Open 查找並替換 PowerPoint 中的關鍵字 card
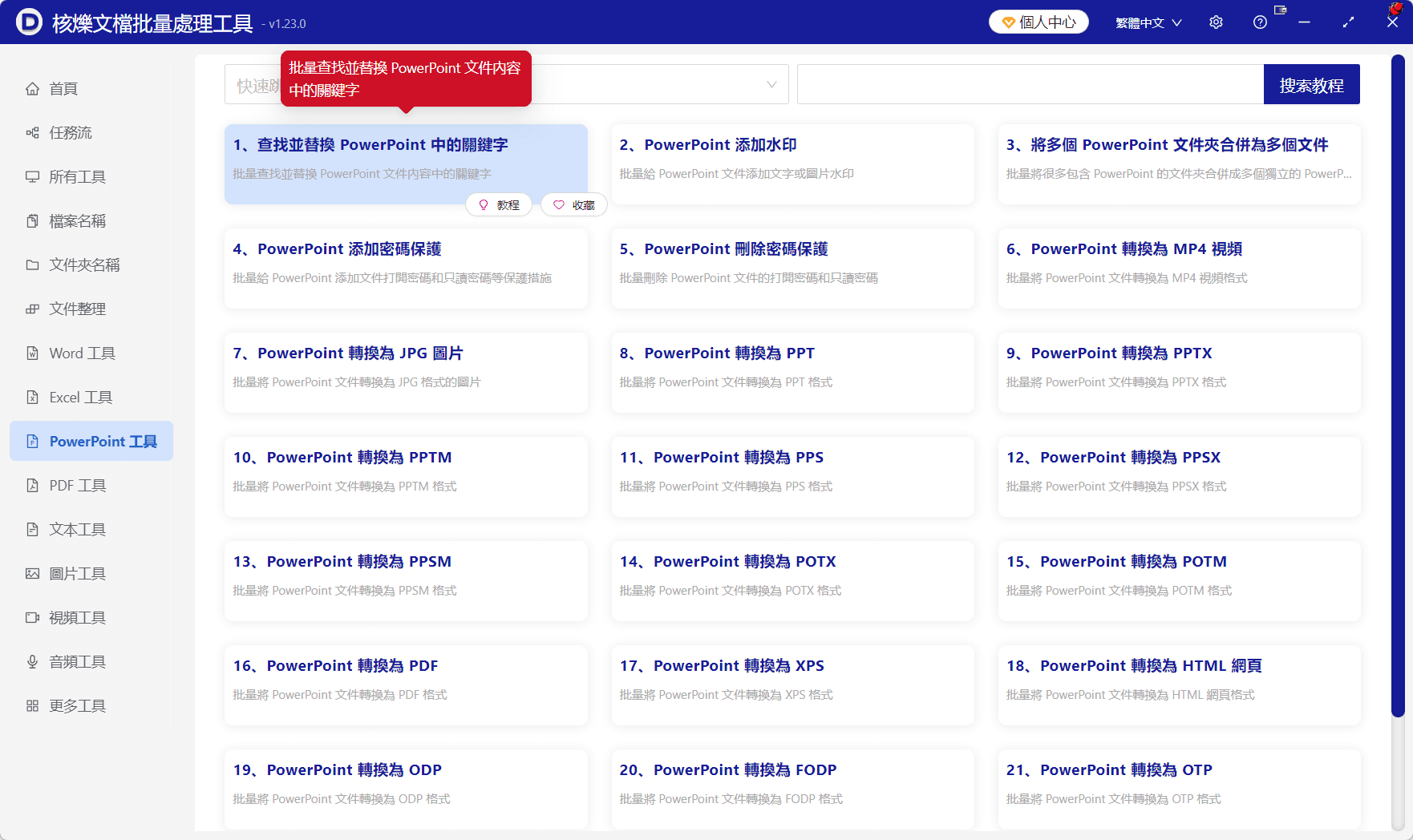Viewport: 1413px width, 840px height. point(406,164)
